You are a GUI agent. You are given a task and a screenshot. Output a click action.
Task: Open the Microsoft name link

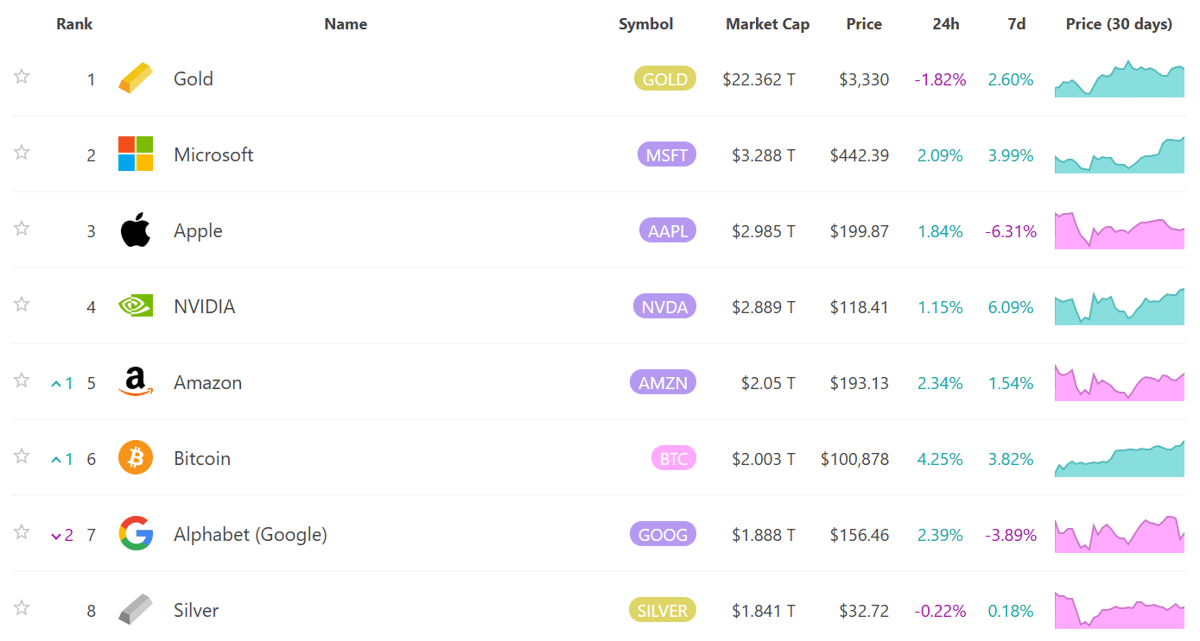click(x=213, y=155)
